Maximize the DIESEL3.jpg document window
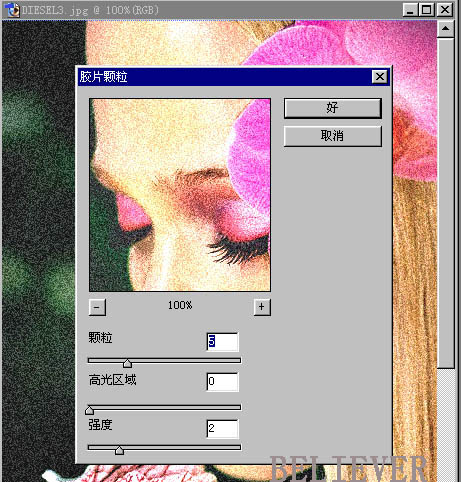 point(426,10)
